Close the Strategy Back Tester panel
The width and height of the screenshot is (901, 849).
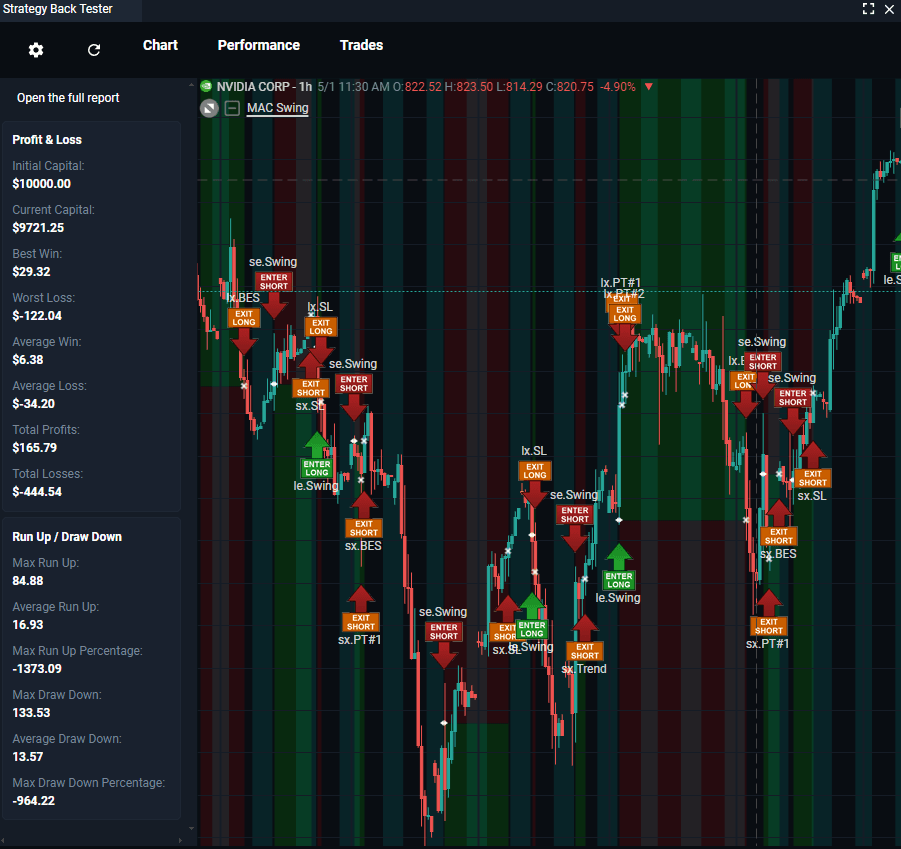point(889,9)
